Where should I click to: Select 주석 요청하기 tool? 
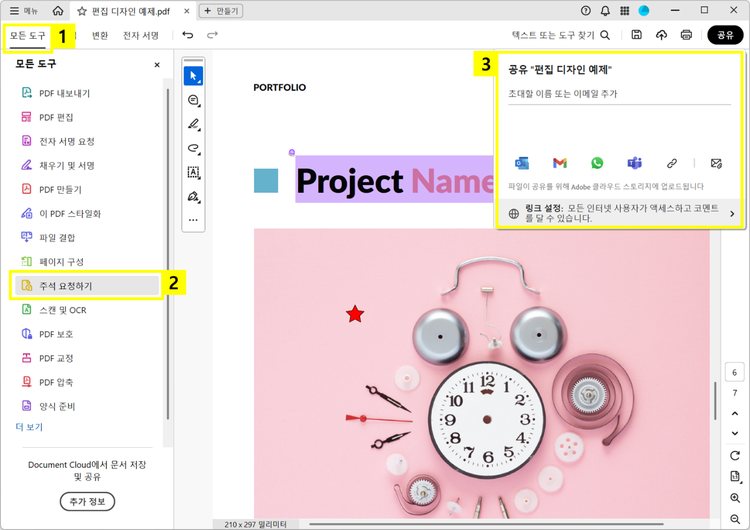(x=87, y=286)
